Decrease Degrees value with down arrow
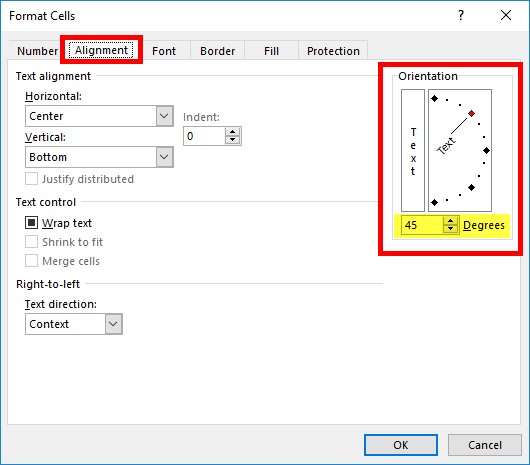Image resolution: width=530 pixels, height=465 pixels. 450,229
